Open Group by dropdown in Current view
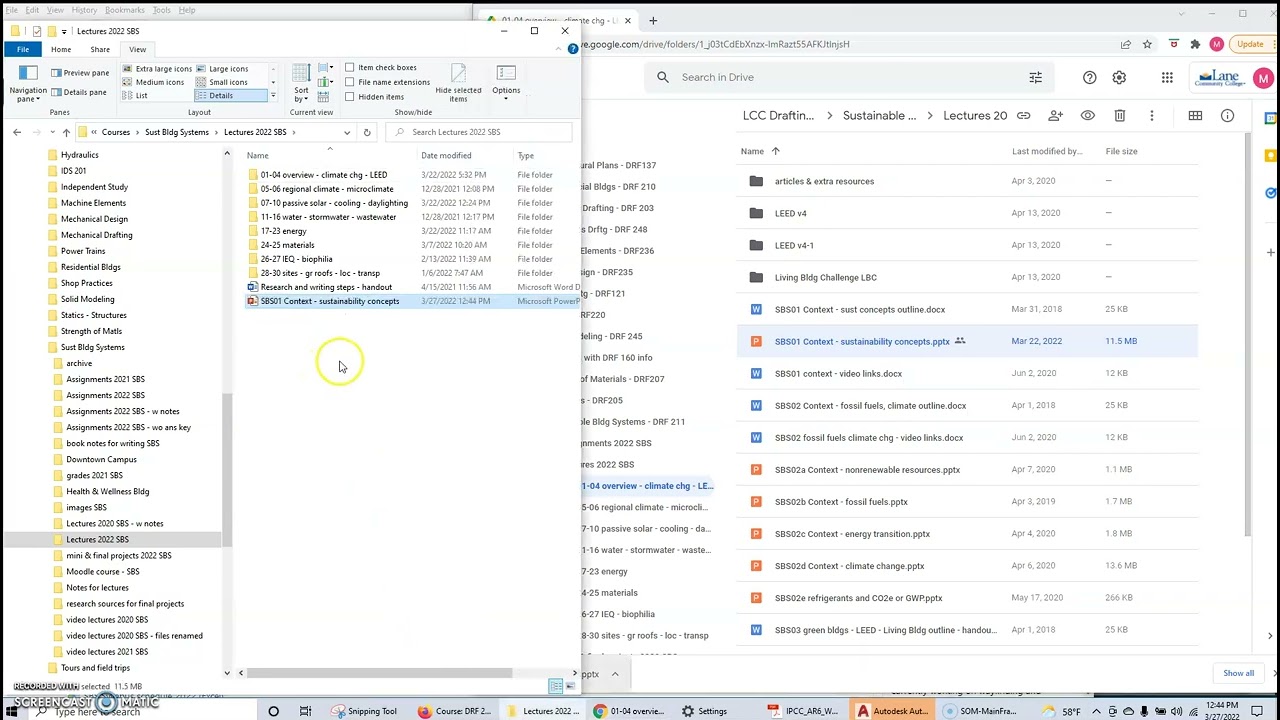 tap(326, 69)
